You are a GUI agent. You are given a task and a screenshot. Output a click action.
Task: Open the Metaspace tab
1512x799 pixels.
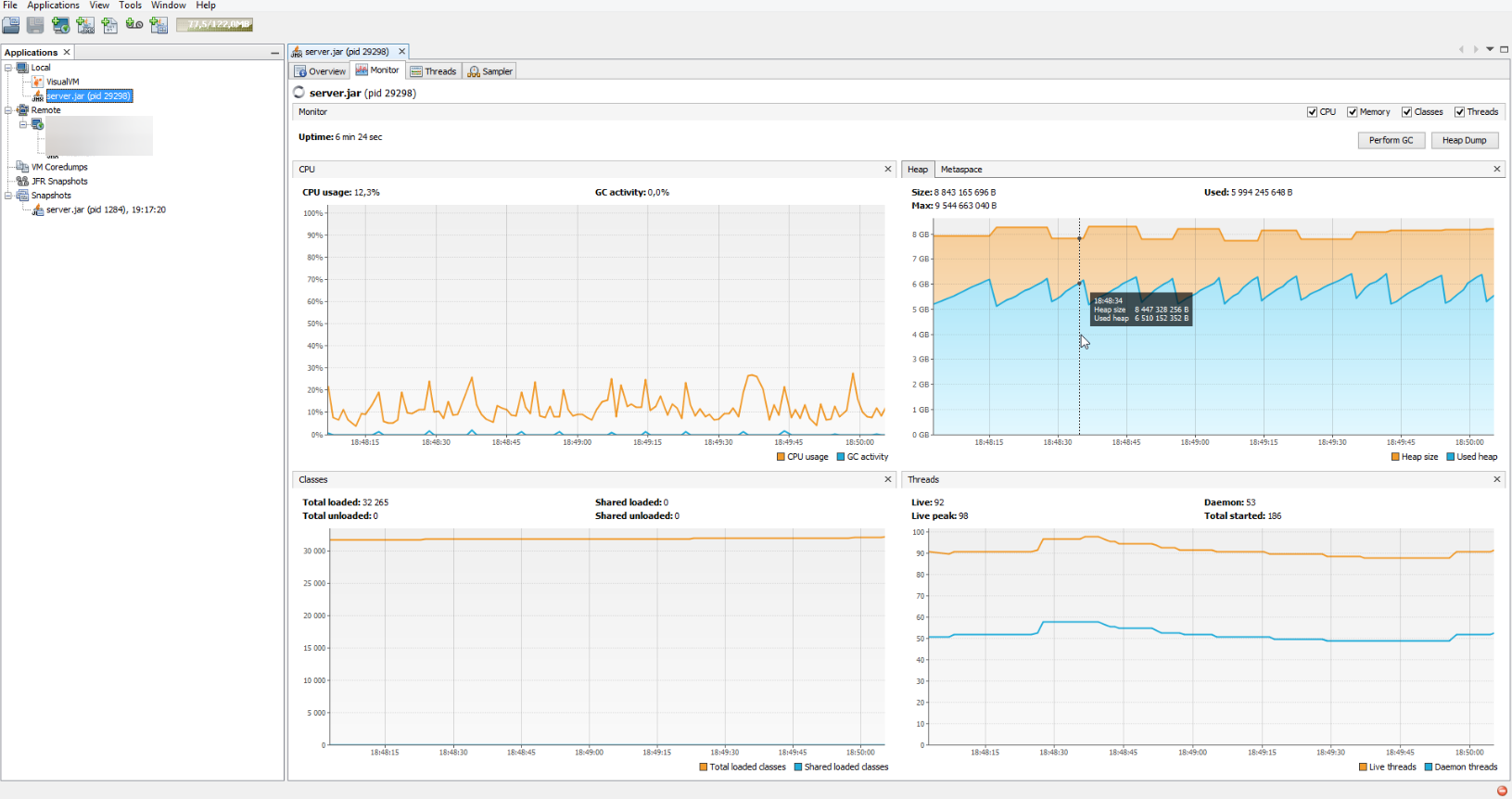(x=961, y=170)
